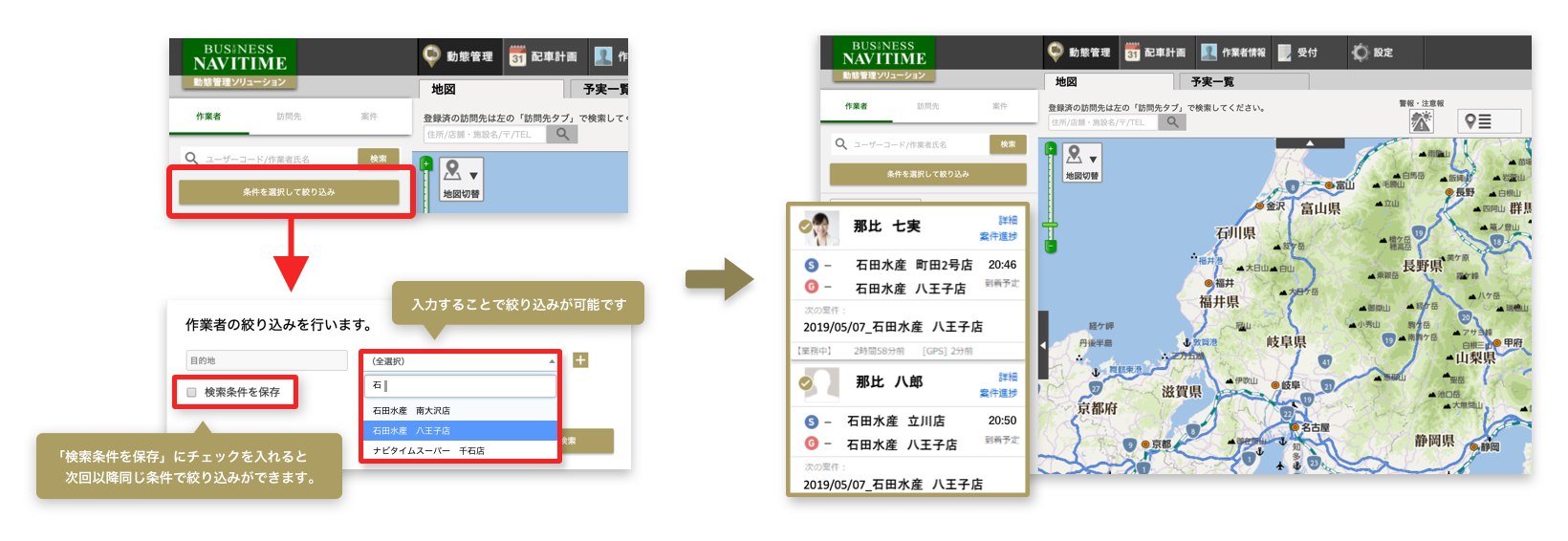Select 石田水産 八王子店 from the list
The image size is (1568, 541).
coord(411,431)
